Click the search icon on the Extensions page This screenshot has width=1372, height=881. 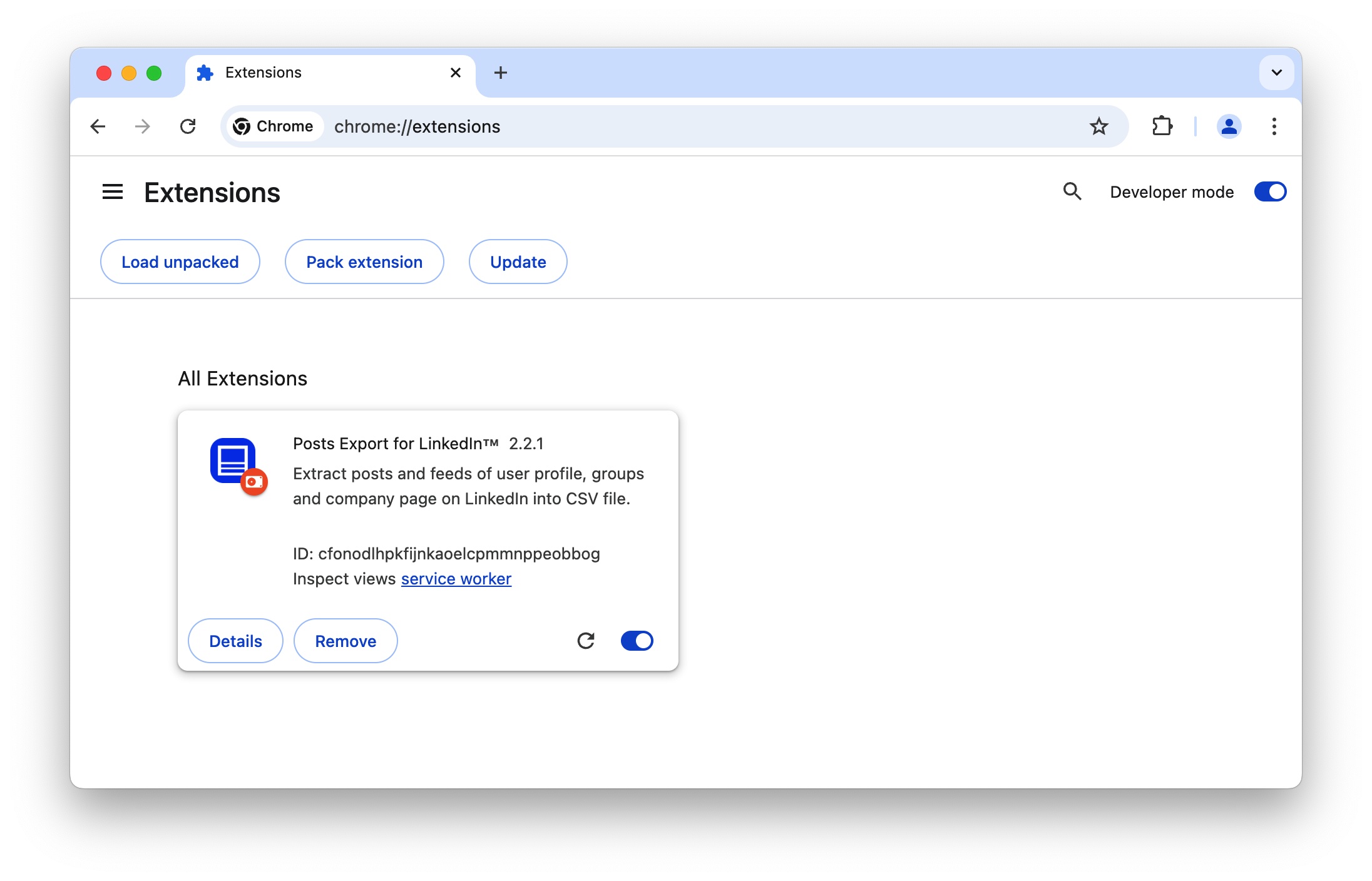click(x=1073, y=192)
